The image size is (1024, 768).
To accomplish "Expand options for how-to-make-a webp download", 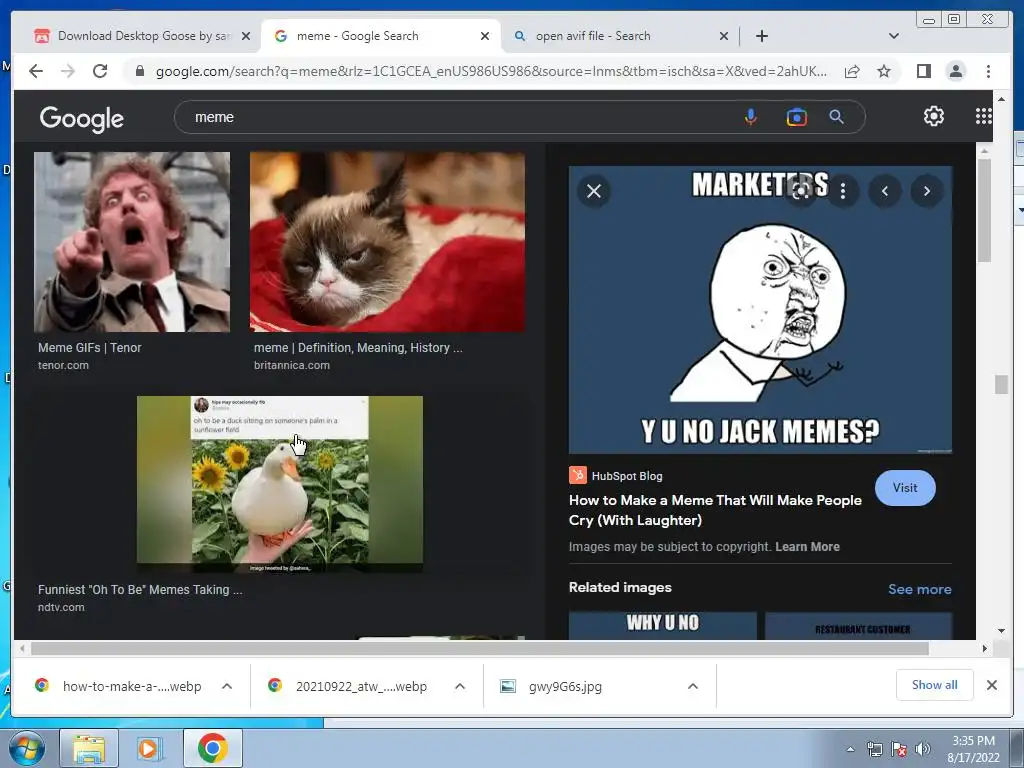I will 227,686.
